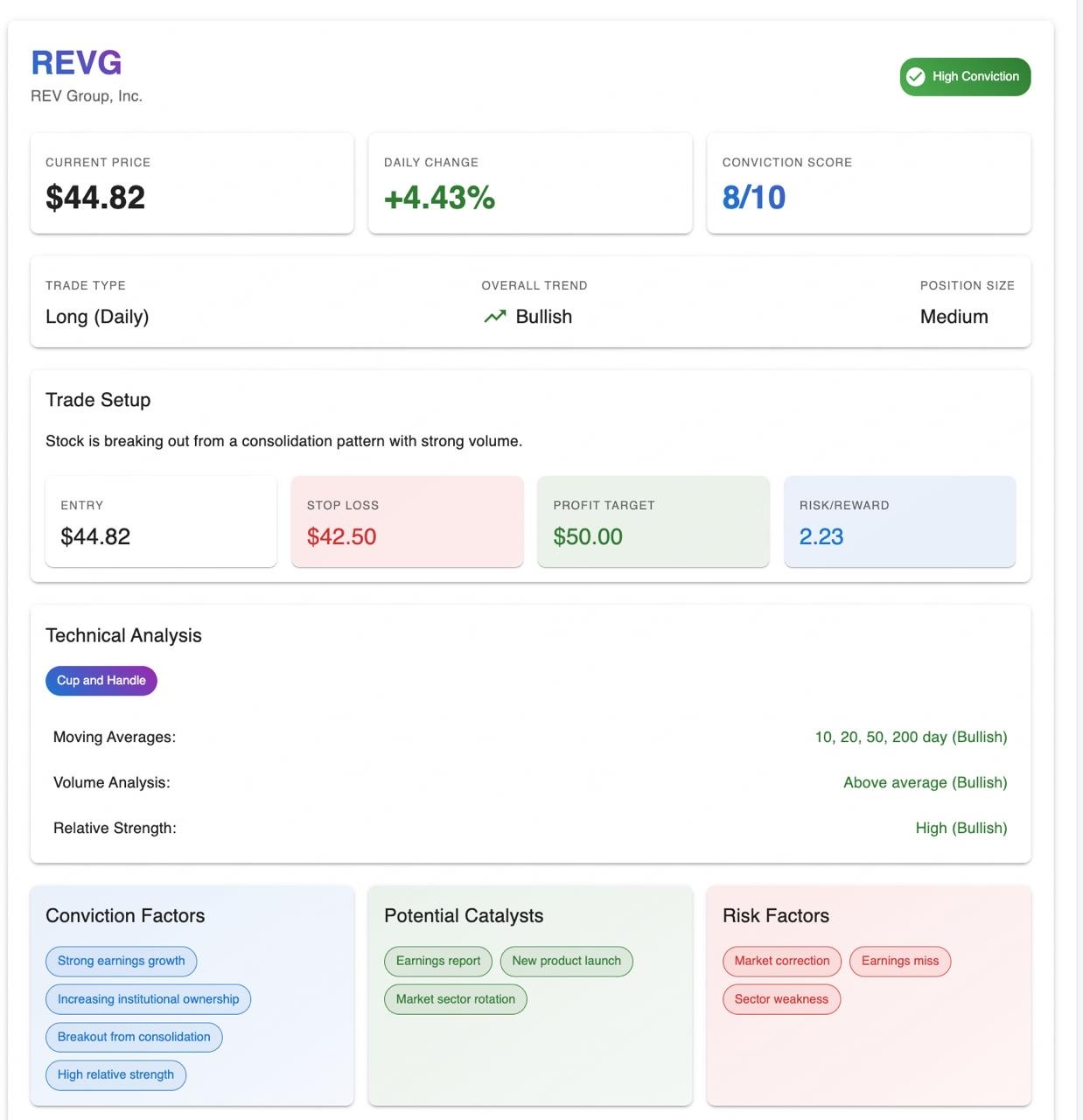Click the REVG ticker heading
Screen dimensions: 1083x1120
(x=77, y=63)
